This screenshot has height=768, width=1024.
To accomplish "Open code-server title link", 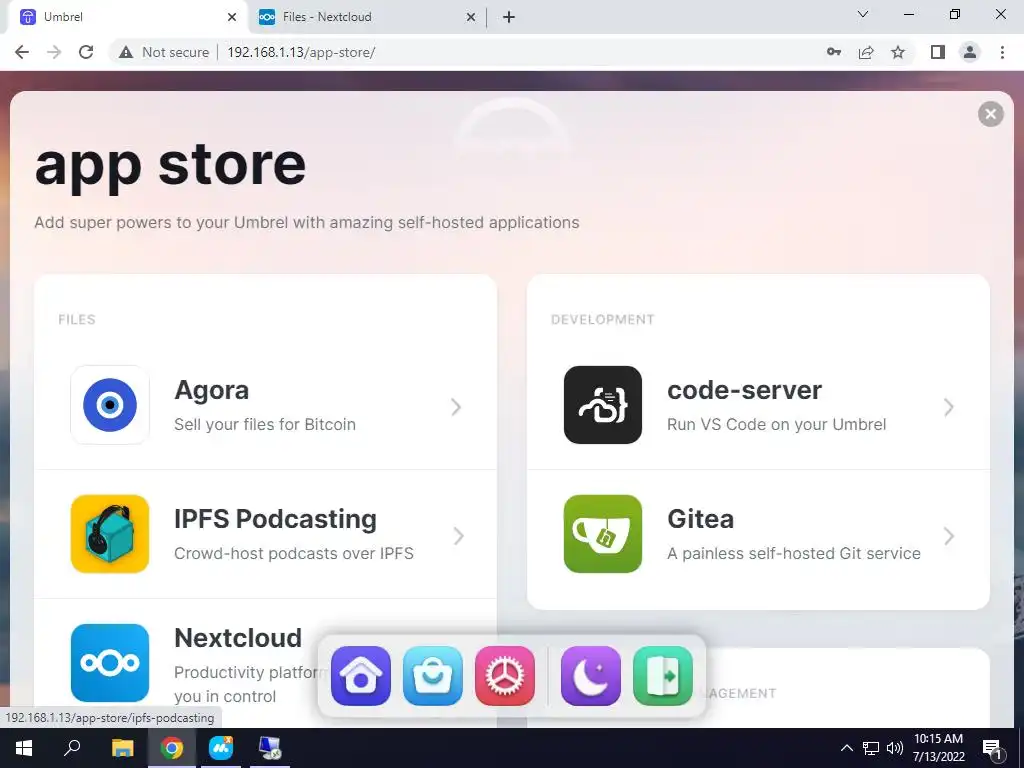I will point(744,391).
